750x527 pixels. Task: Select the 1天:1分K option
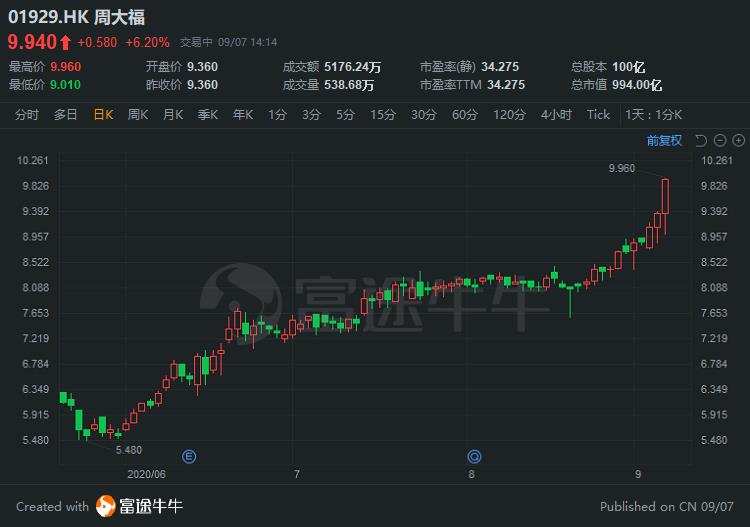[653, 115]
